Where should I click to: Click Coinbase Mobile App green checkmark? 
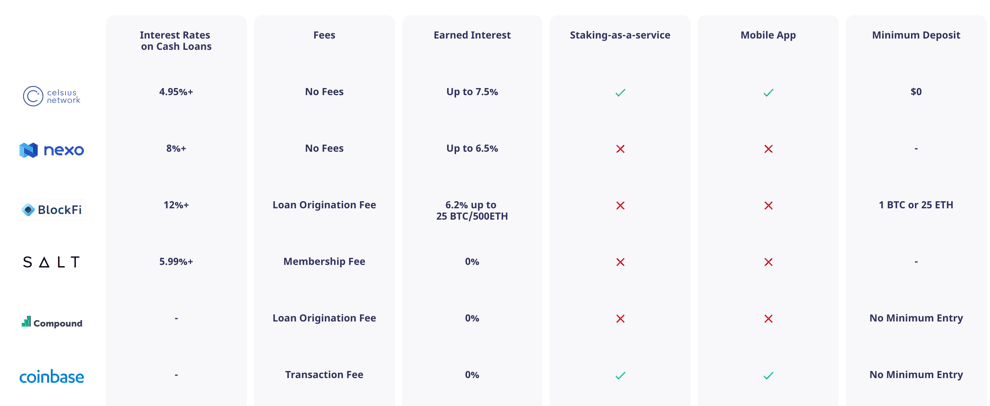pyautogui.click(x=768, y=375)
